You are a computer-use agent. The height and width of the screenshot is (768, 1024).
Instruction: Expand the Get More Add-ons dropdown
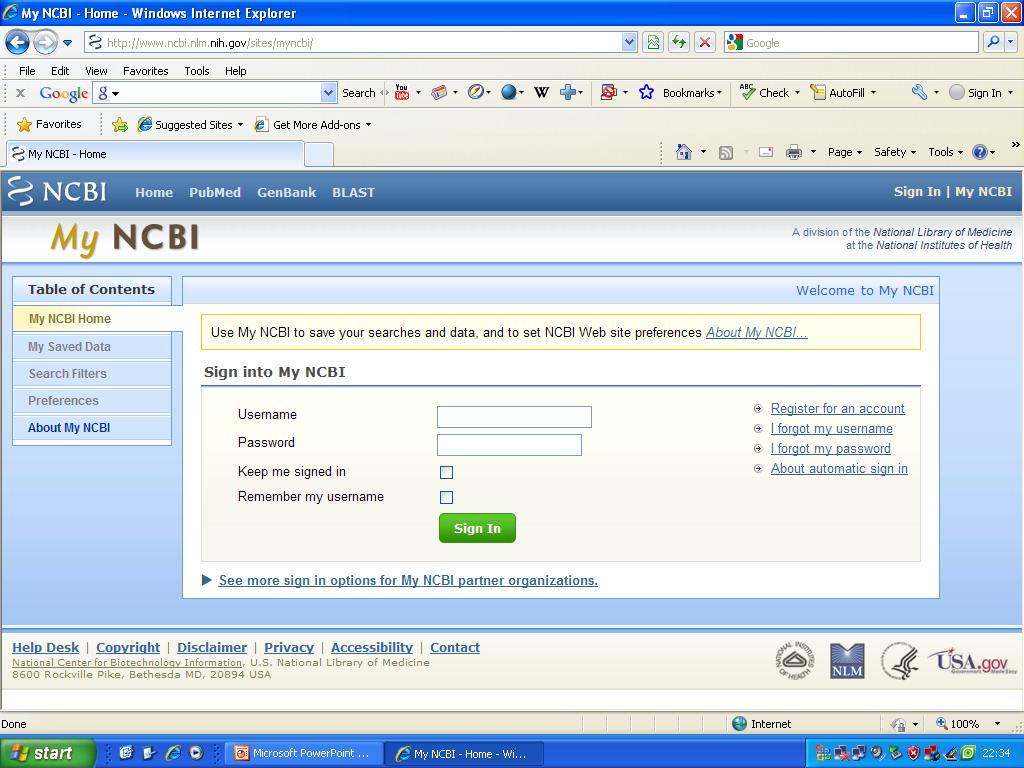click(368, 125)
